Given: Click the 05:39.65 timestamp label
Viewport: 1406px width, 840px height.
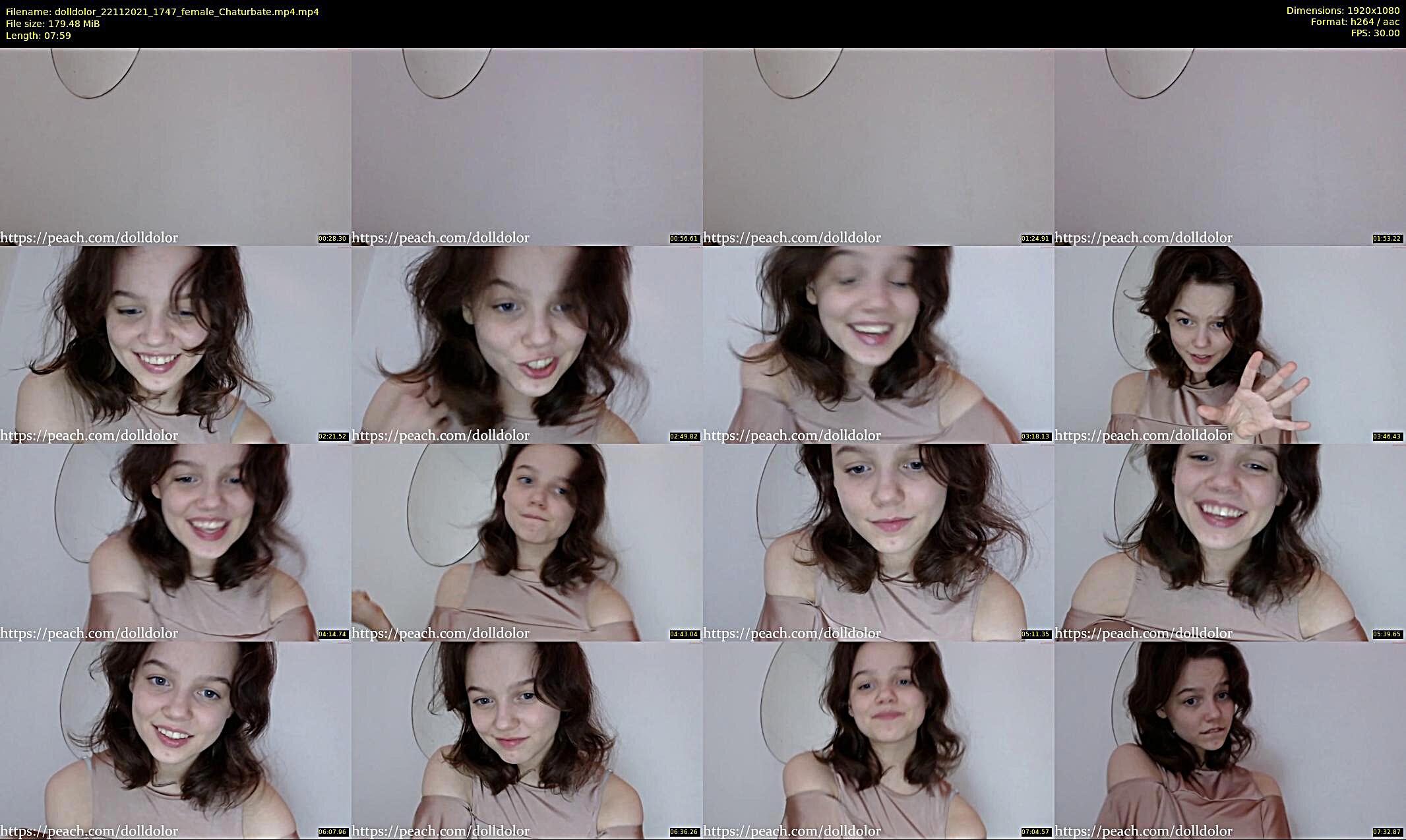Looking at the screenshot, I should tap(1387, 634).
